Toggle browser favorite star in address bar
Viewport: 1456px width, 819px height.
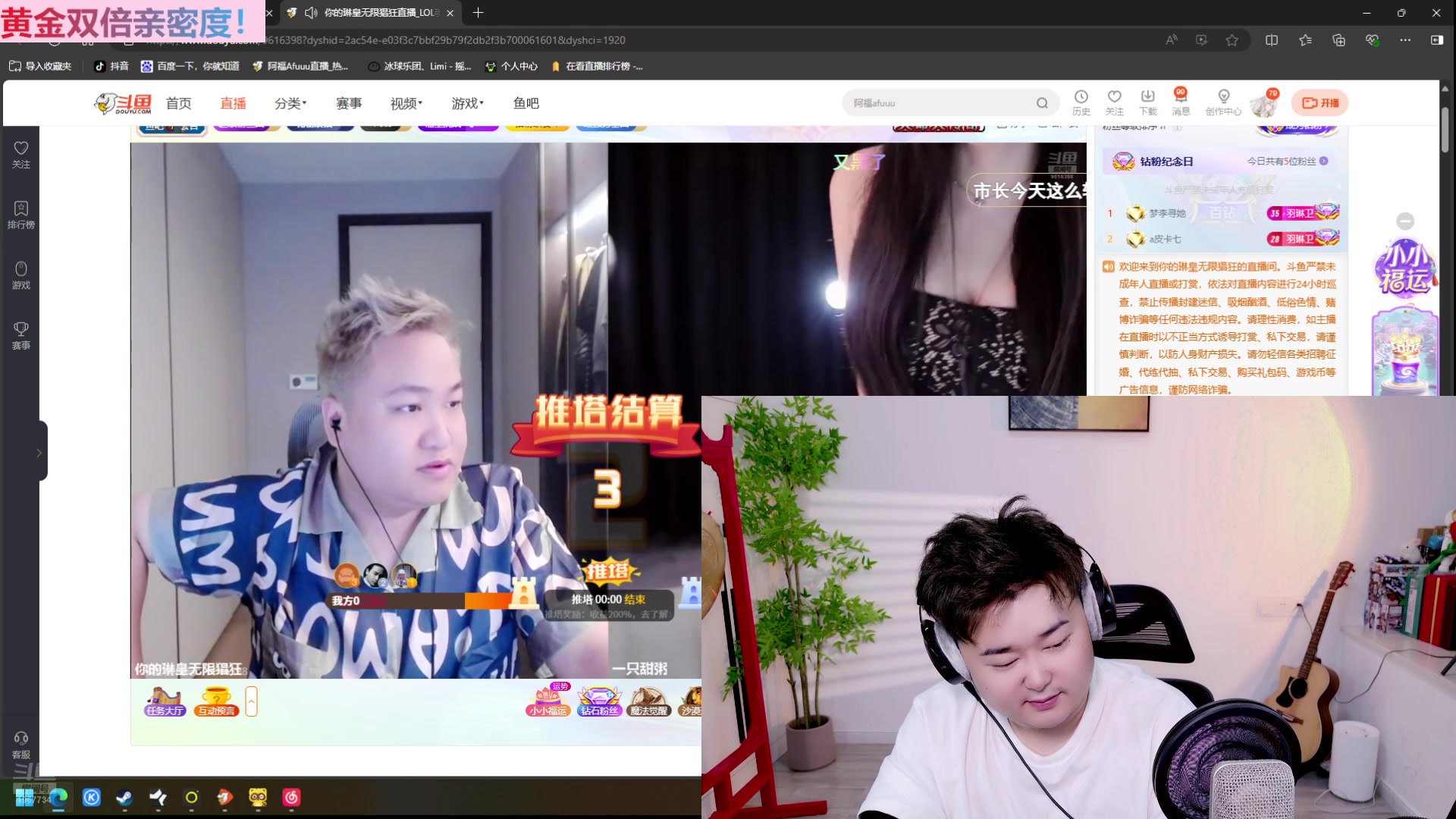pyautogui.click(x=1232, y=40)
